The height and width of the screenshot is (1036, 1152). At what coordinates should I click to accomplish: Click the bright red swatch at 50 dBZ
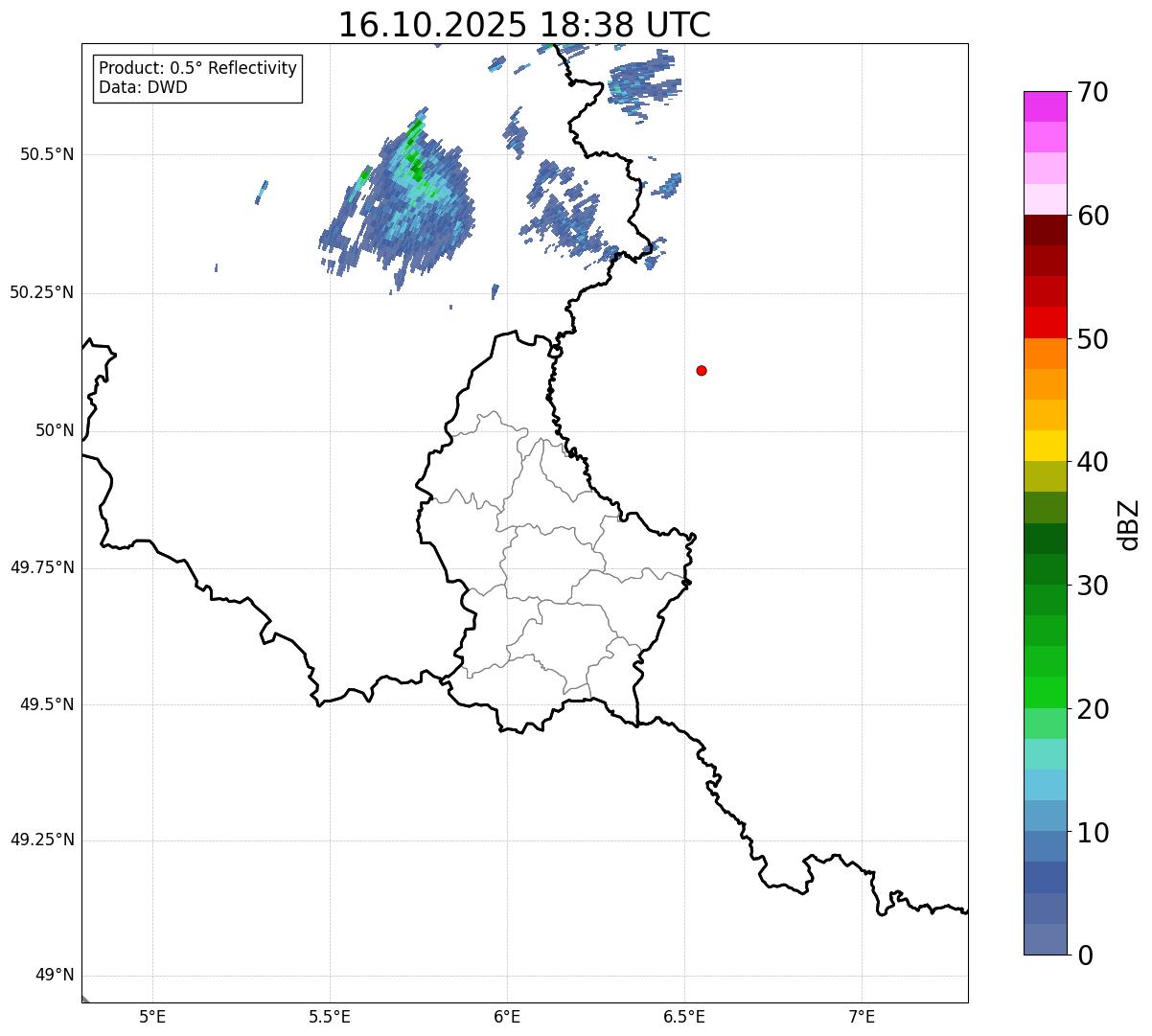pos(1046,322)
